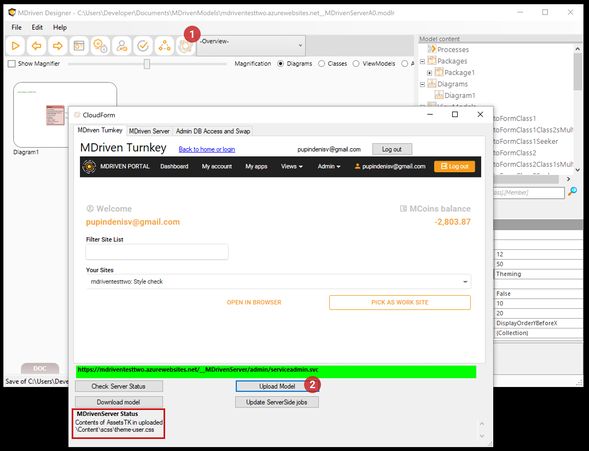Click the back arrow toolbar icon
The width and height of the screenshot is (589, 451).
point(36,46)
